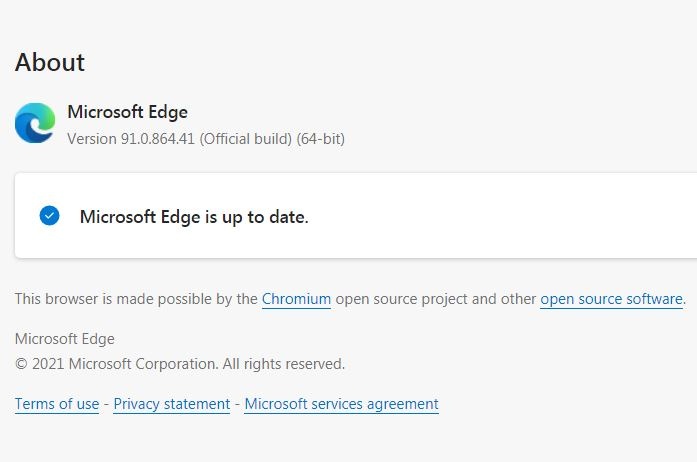Open the Chromium project link
The height and width of the screenshot is (462, 697).
click(296, 299)
